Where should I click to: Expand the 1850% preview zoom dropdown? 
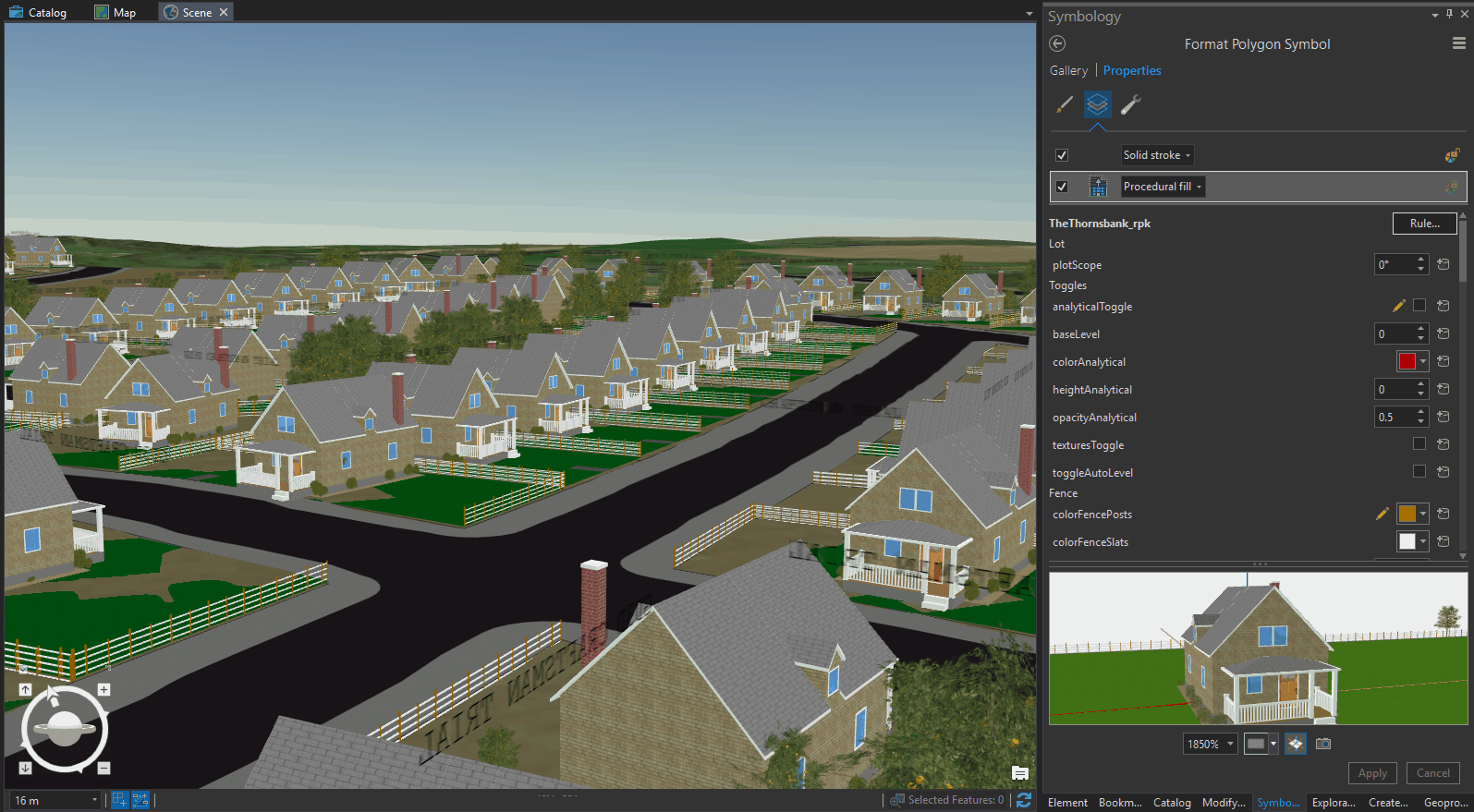(x=1230, y=744)
